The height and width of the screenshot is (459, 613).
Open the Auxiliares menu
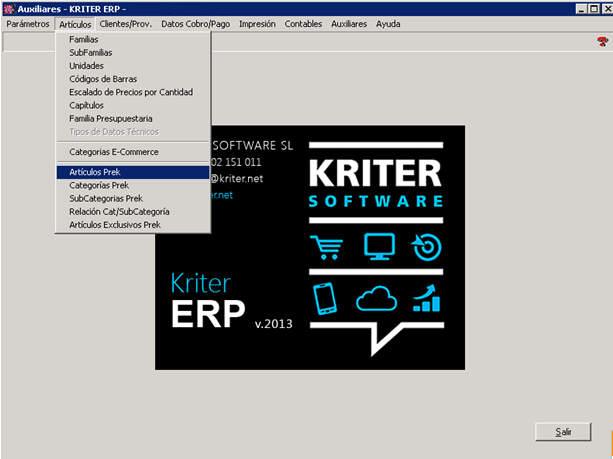[x=349, y=24]
